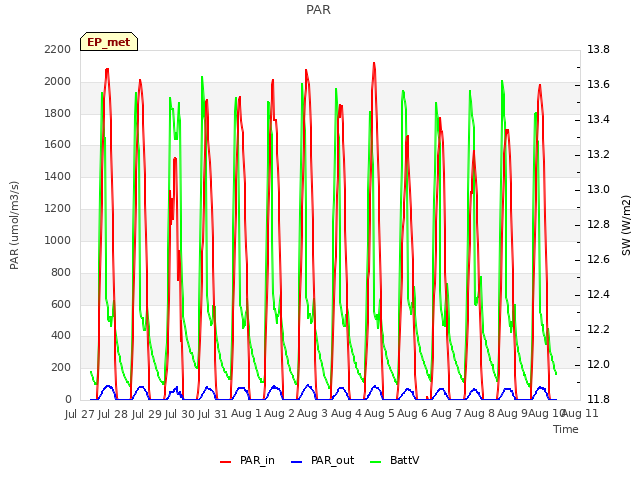Click the 12.8 right axis value

[598, 224]
